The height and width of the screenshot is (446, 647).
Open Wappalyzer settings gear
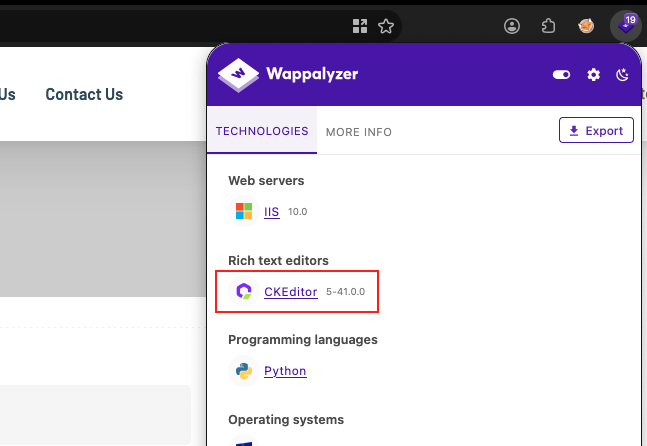(593, 75)
